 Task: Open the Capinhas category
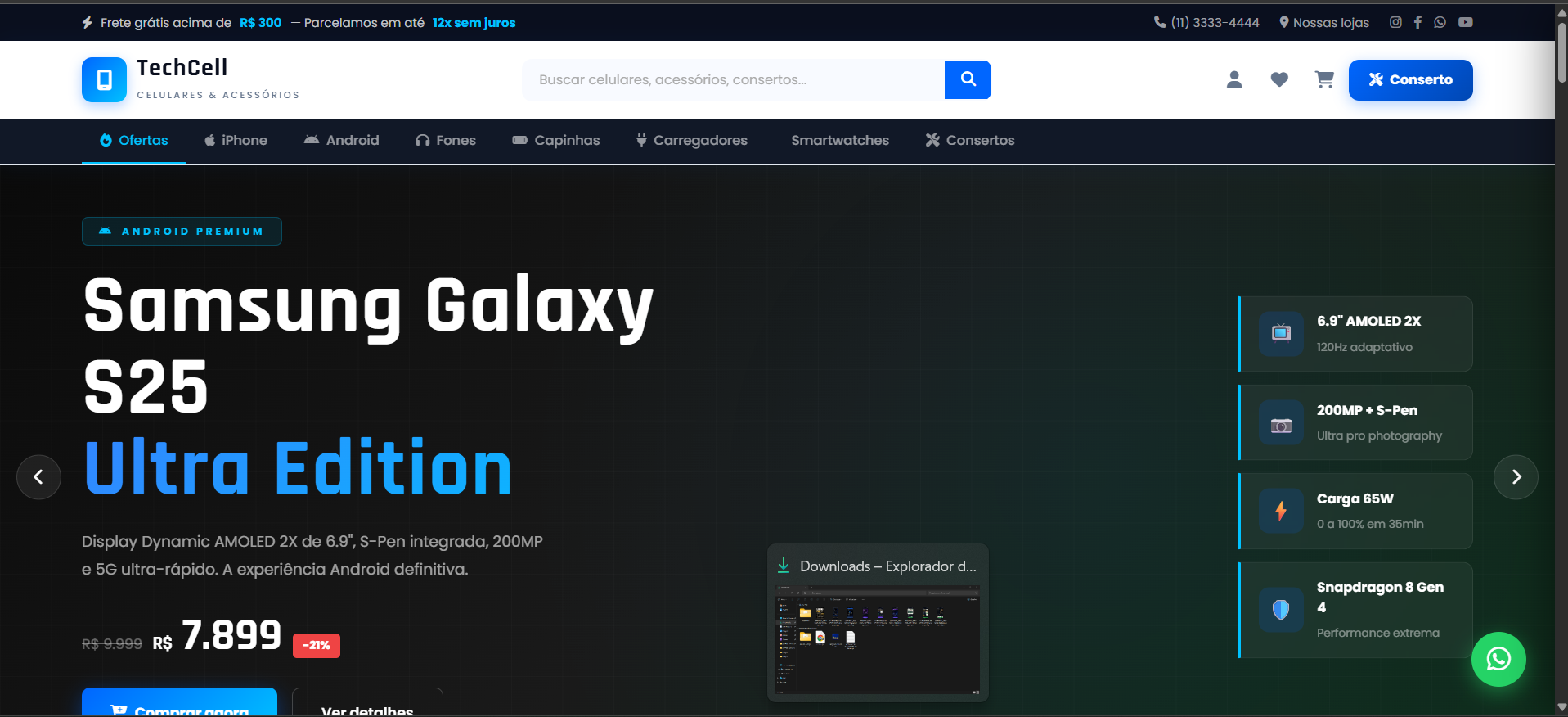[x=556, y=140]
